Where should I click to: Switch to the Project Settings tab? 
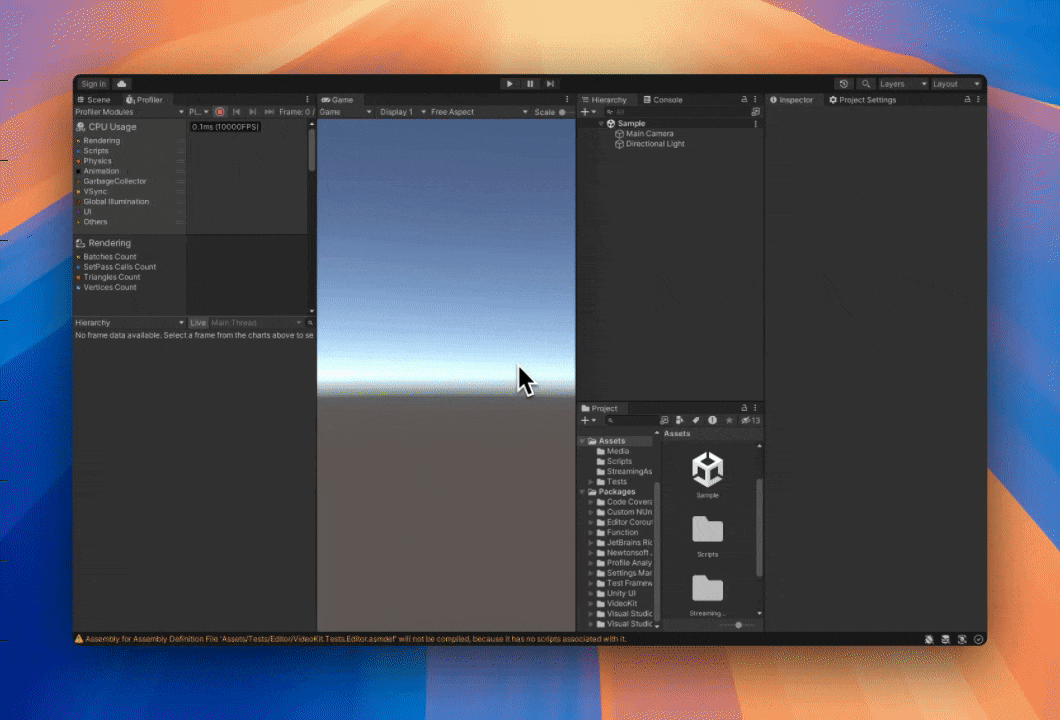point(862,100)
